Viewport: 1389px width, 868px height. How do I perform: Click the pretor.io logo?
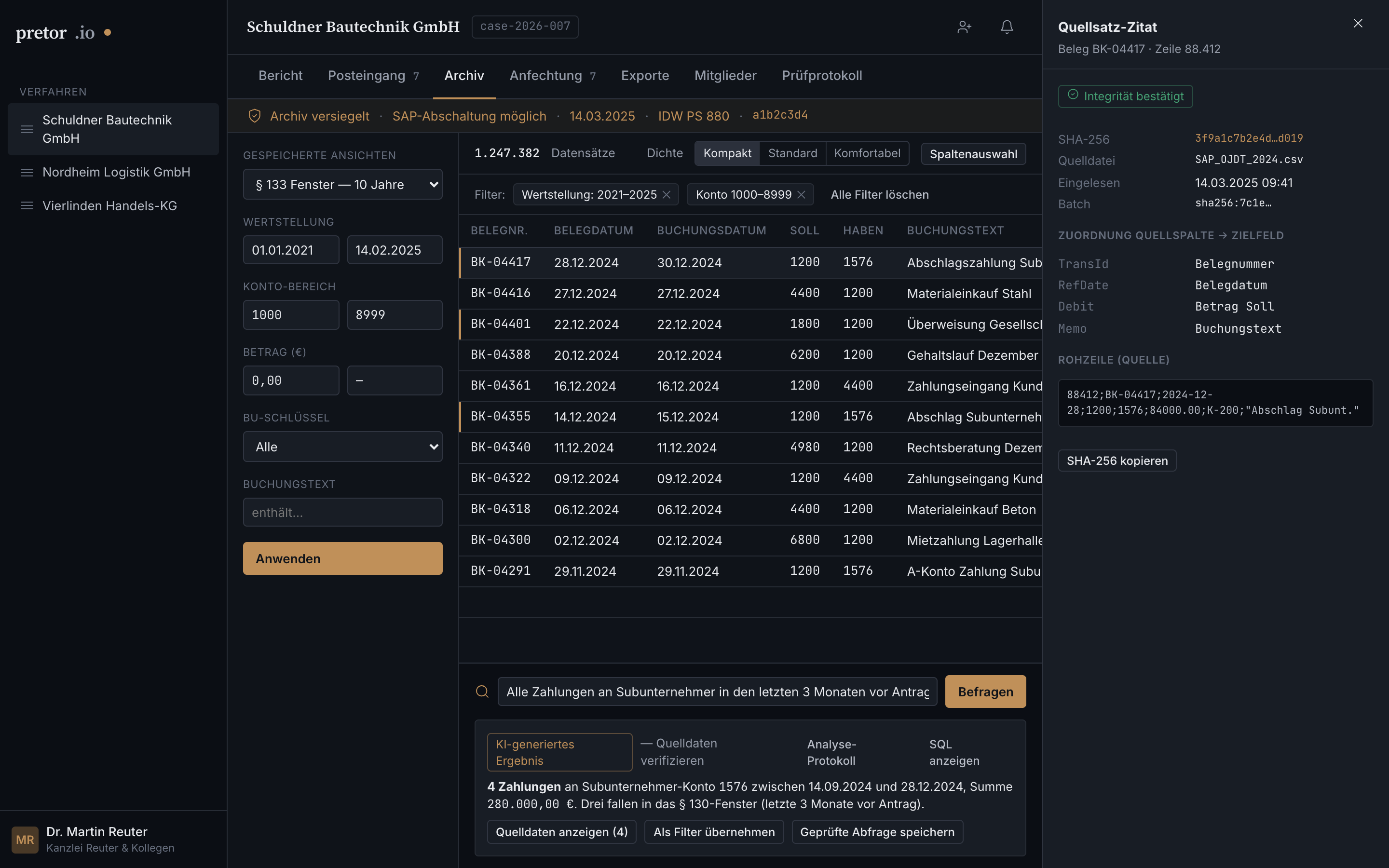[x=63, y=33]
